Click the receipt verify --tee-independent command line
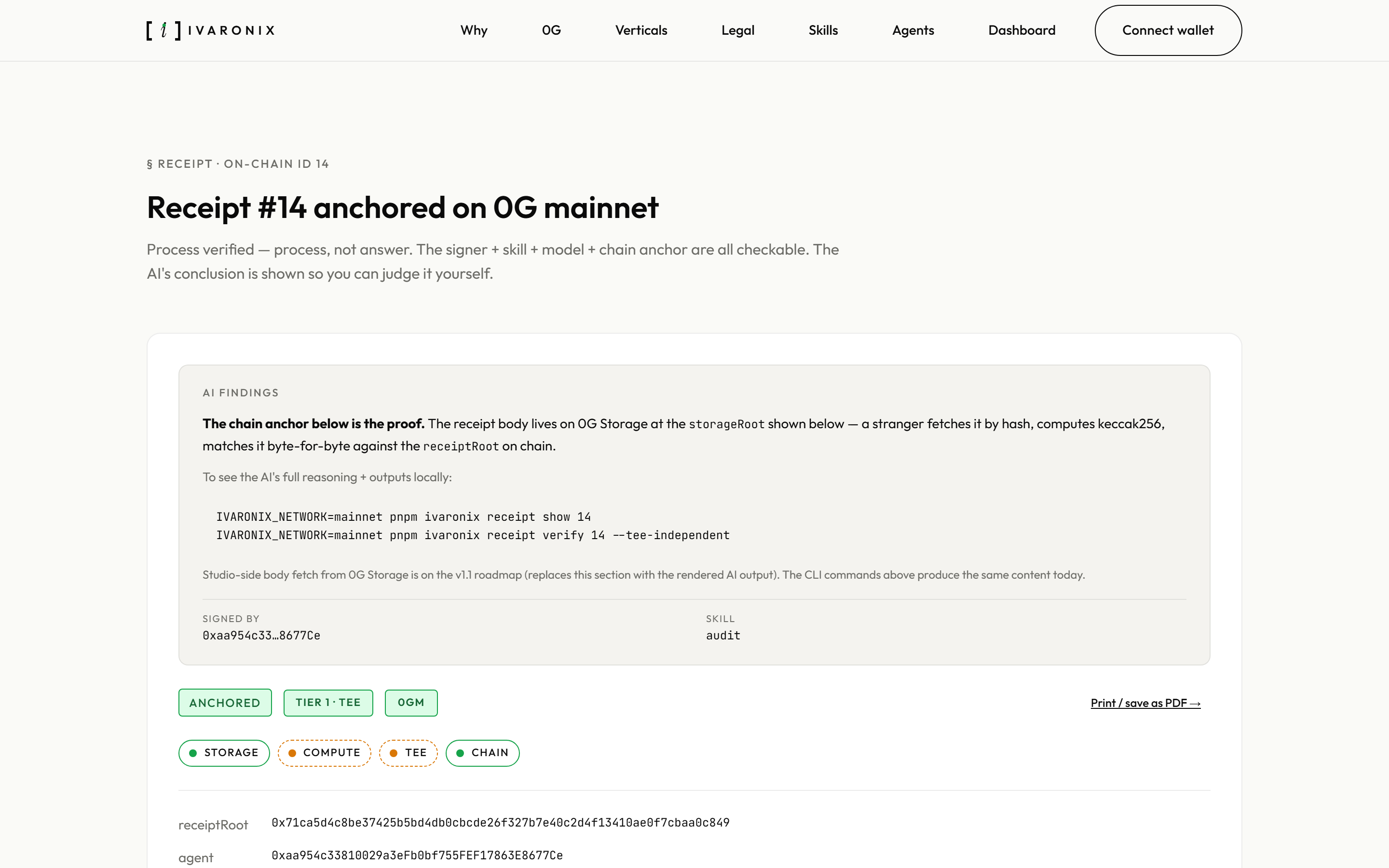 tap(473, 535)
